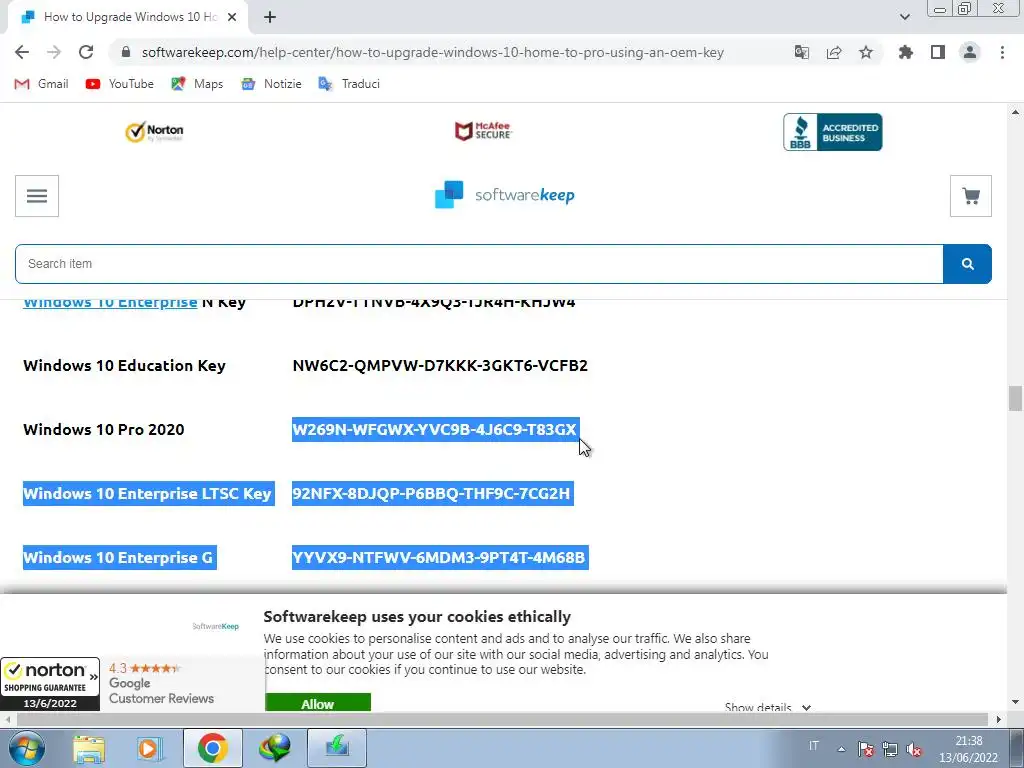The image size is (1024, 768).
Task: Click the Windows 10 Enterprise G label
Action: (120, 558)
